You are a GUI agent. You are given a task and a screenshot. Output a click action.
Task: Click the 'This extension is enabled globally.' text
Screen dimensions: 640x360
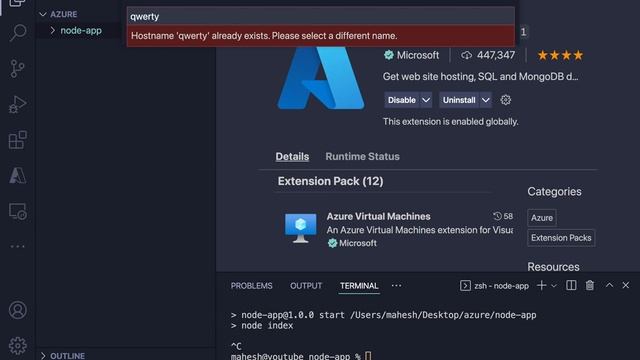click(451, 122)
